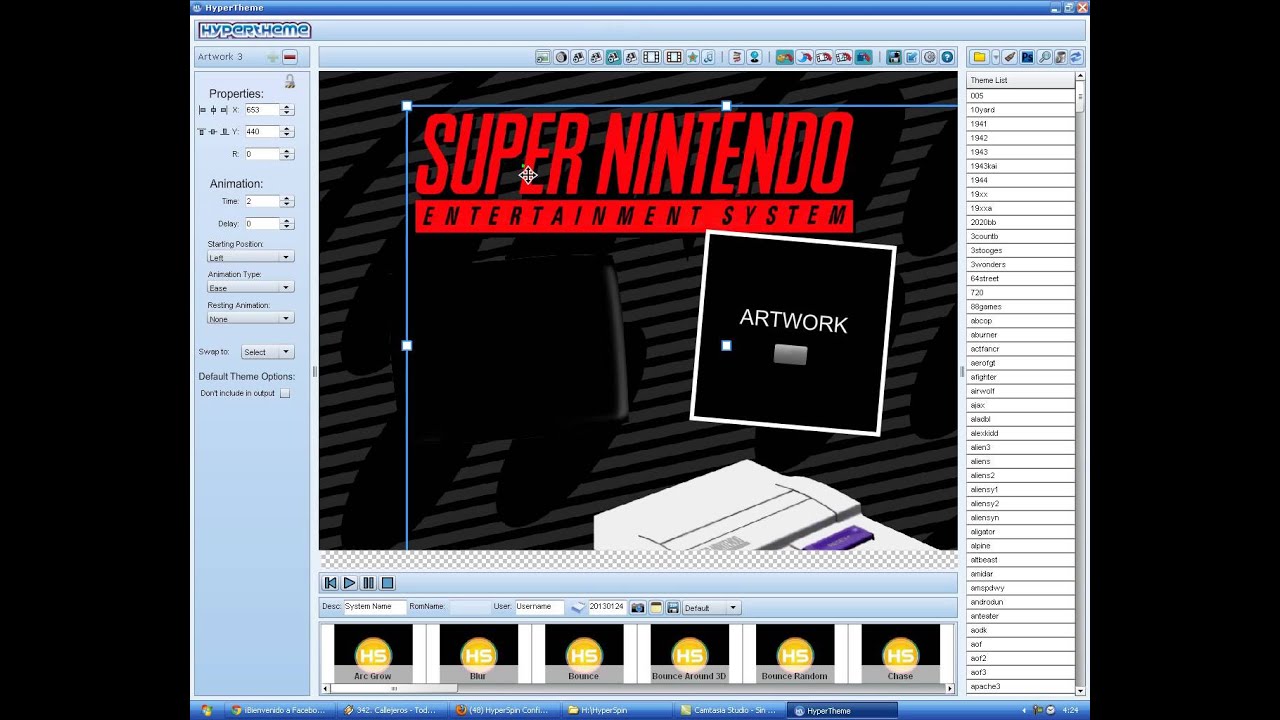Click the notepad icon next to camera
This screenshot has height=720, width=1280.
(656, 607)
